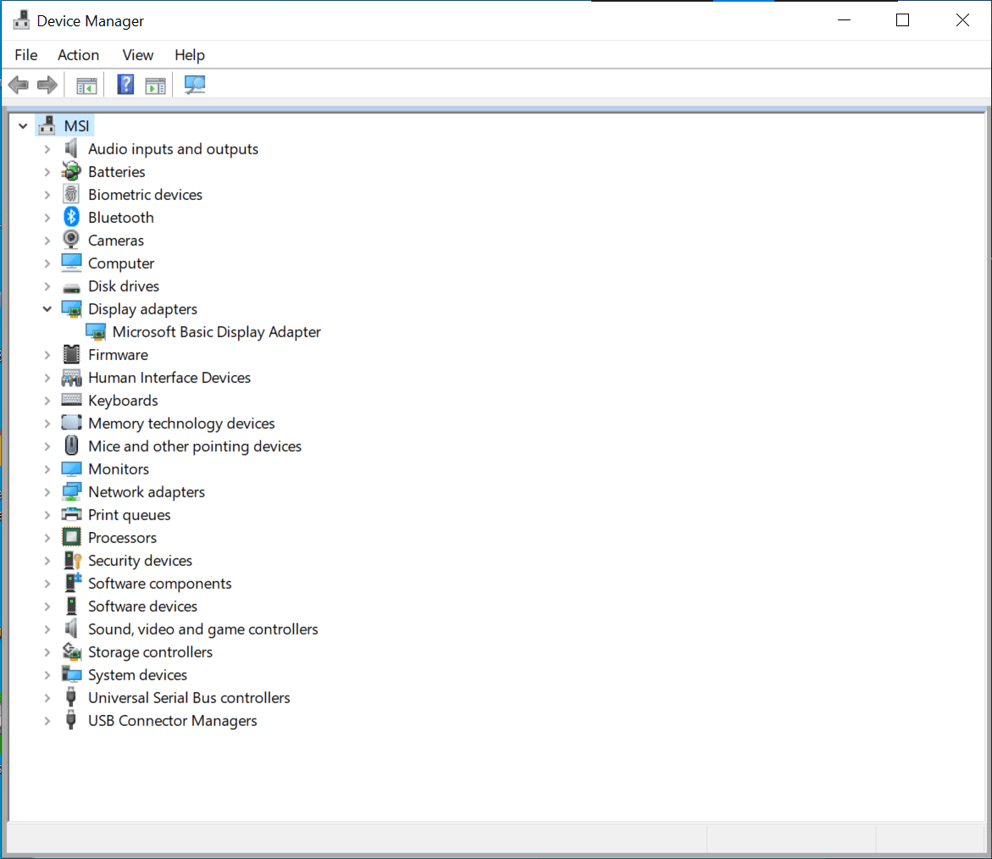Open the Action menu

point(78,55)
